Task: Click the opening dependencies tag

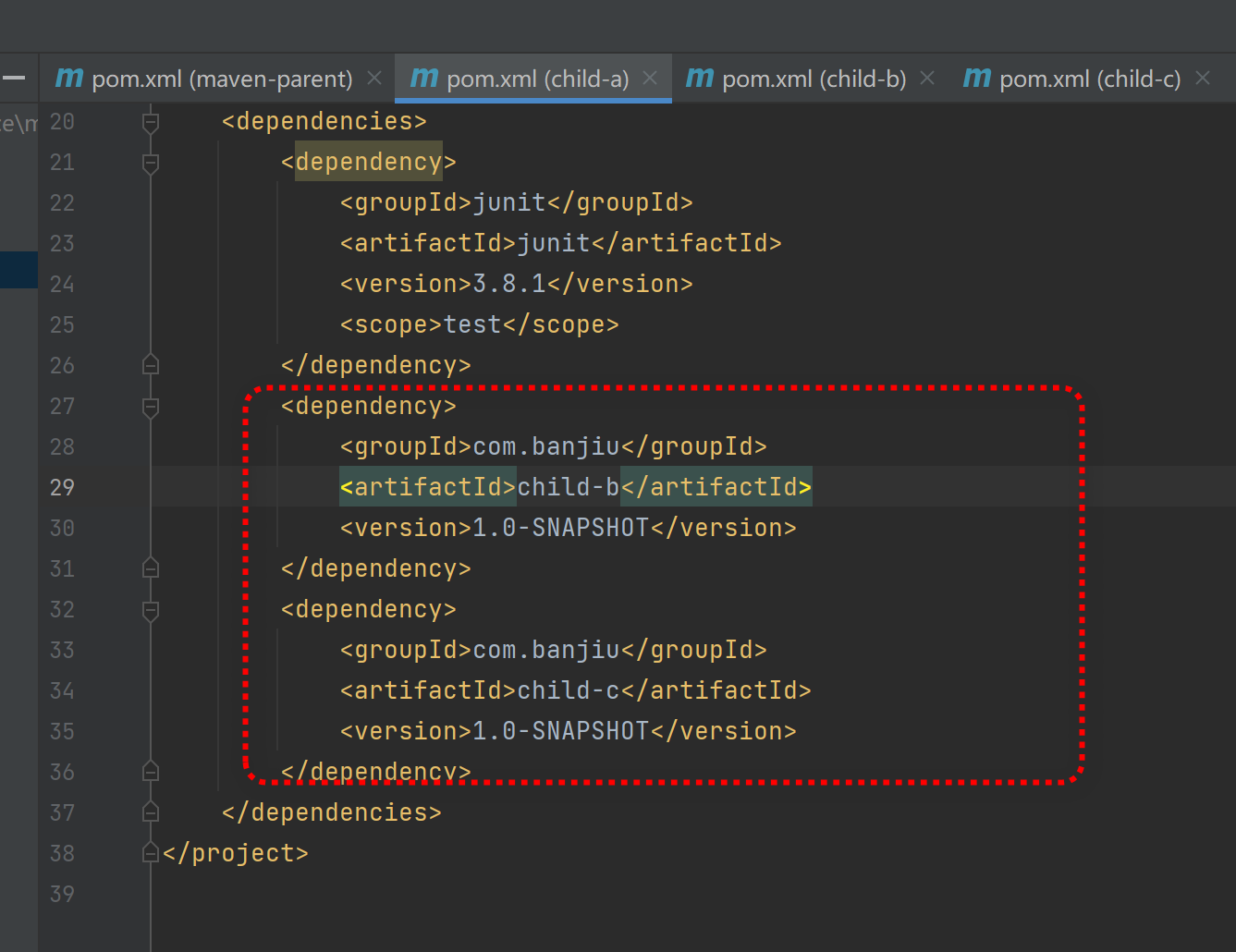Action: coord(324,121)
